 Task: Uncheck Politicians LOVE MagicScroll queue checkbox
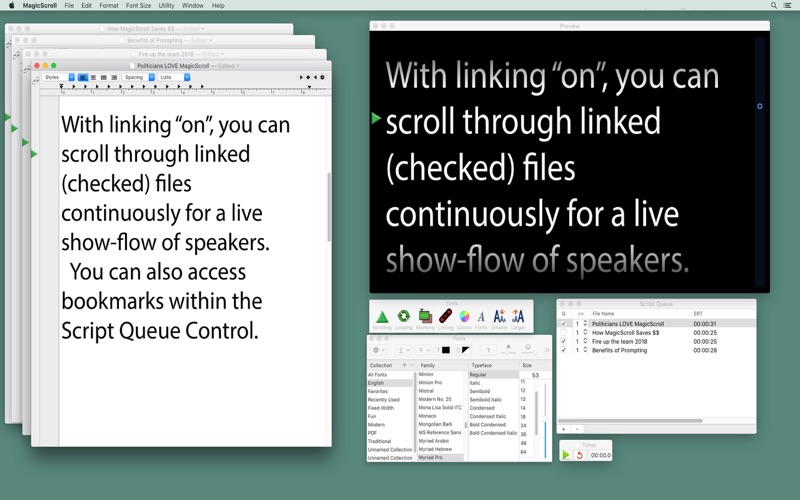(563, 323)
